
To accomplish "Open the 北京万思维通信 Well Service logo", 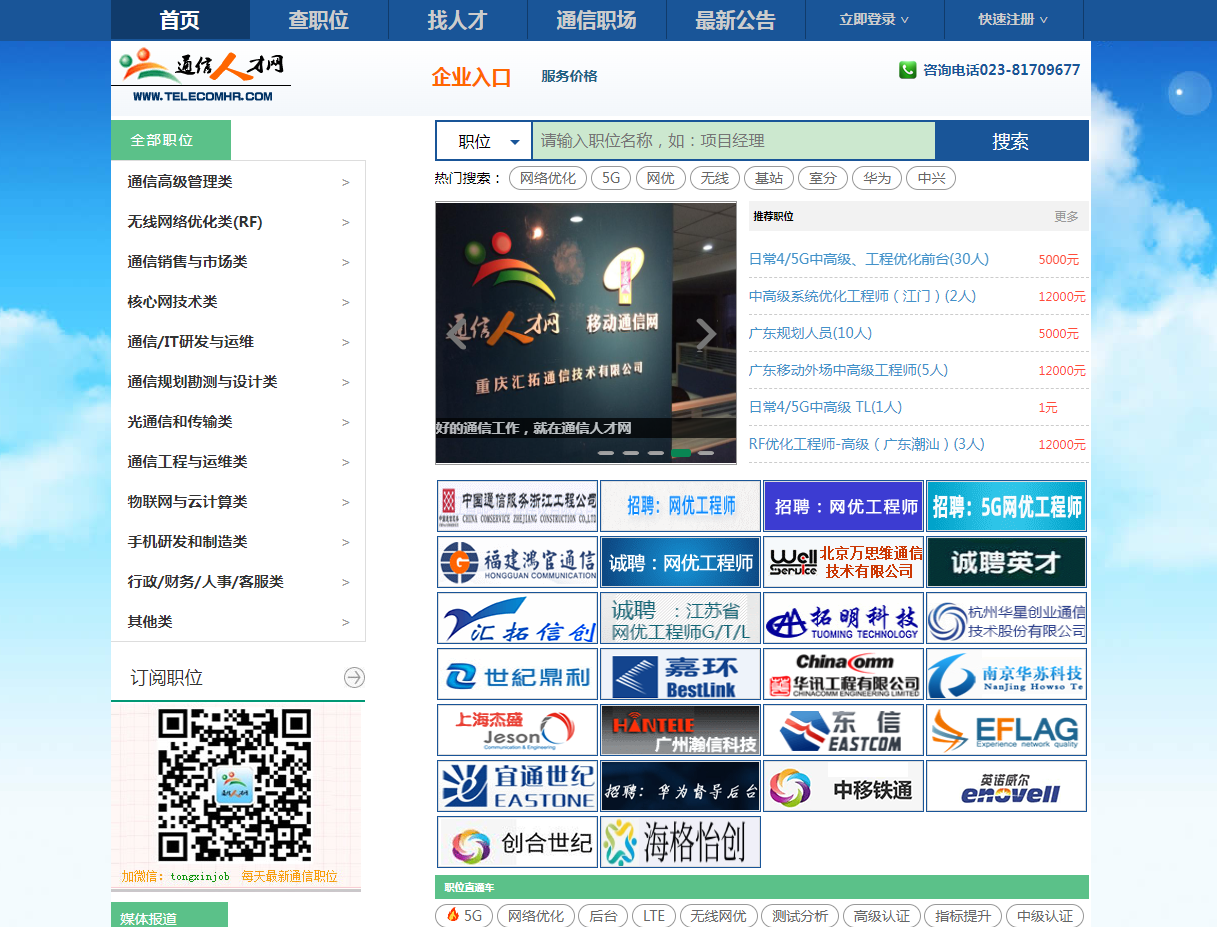I will click(843, 562).
